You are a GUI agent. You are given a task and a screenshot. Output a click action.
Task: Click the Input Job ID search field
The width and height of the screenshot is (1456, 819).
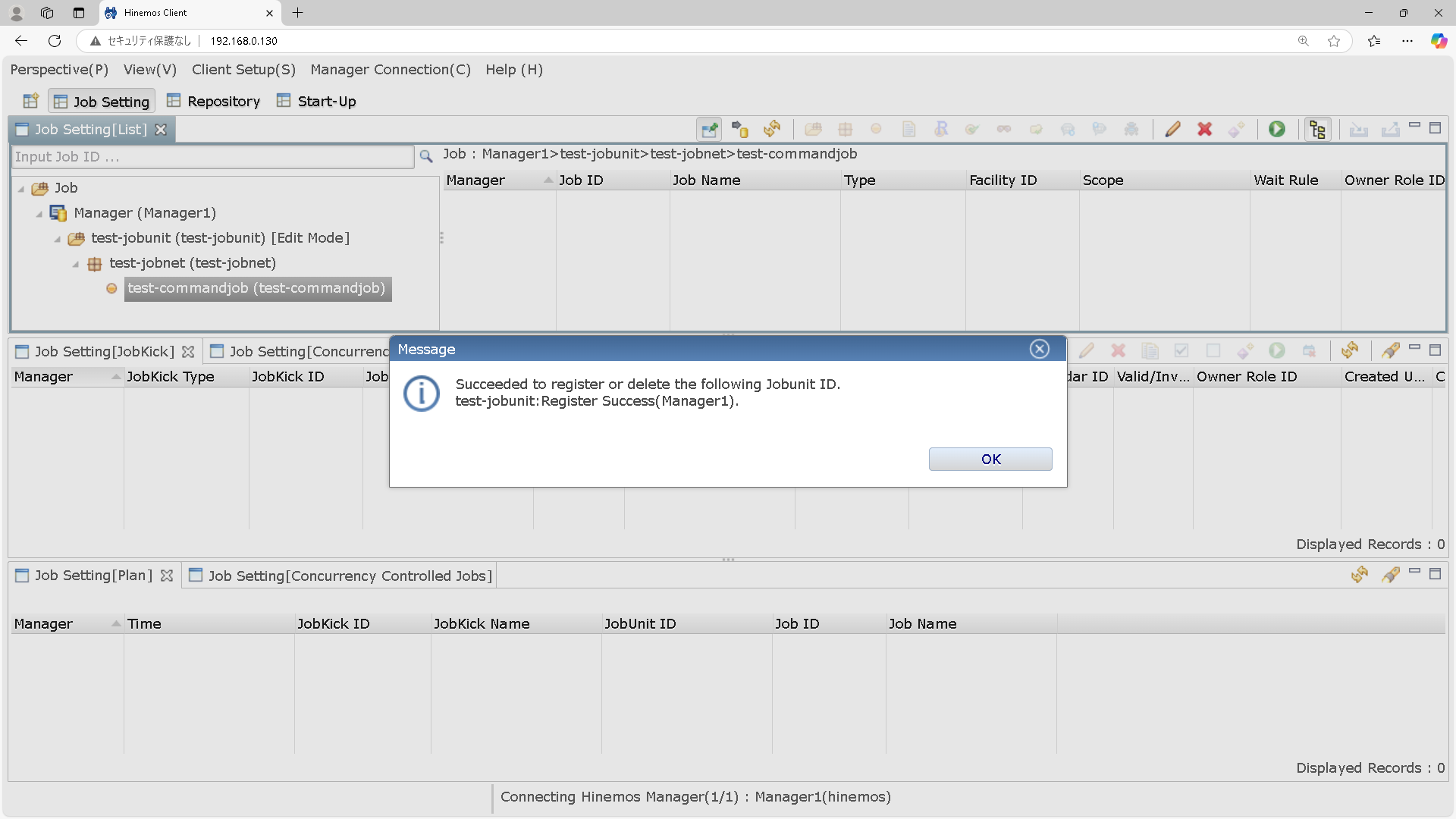coord(212,157)
